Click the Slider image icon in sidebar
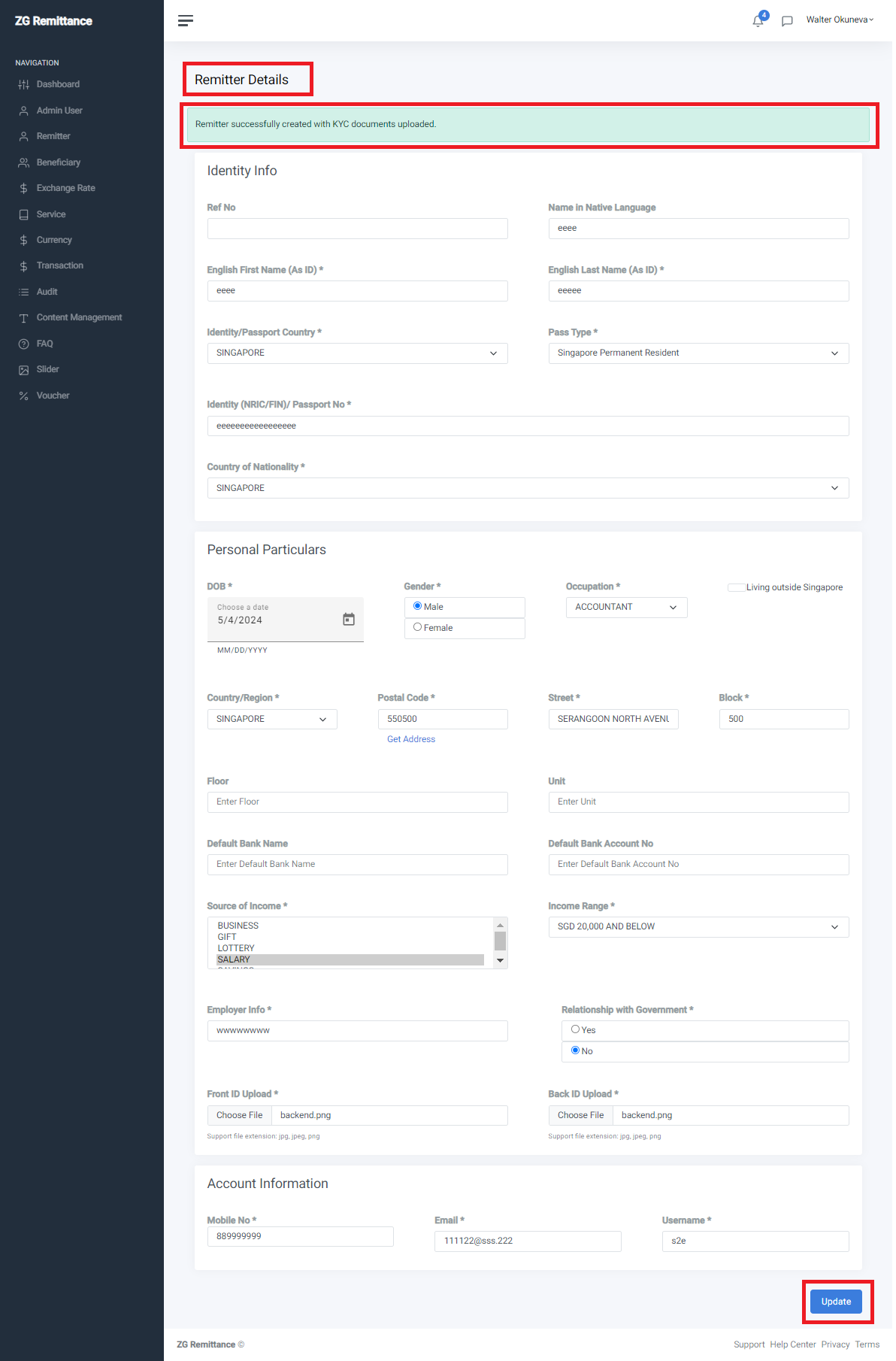The height and width of the screenshot is (1361, 896). (x=24, y=370)
